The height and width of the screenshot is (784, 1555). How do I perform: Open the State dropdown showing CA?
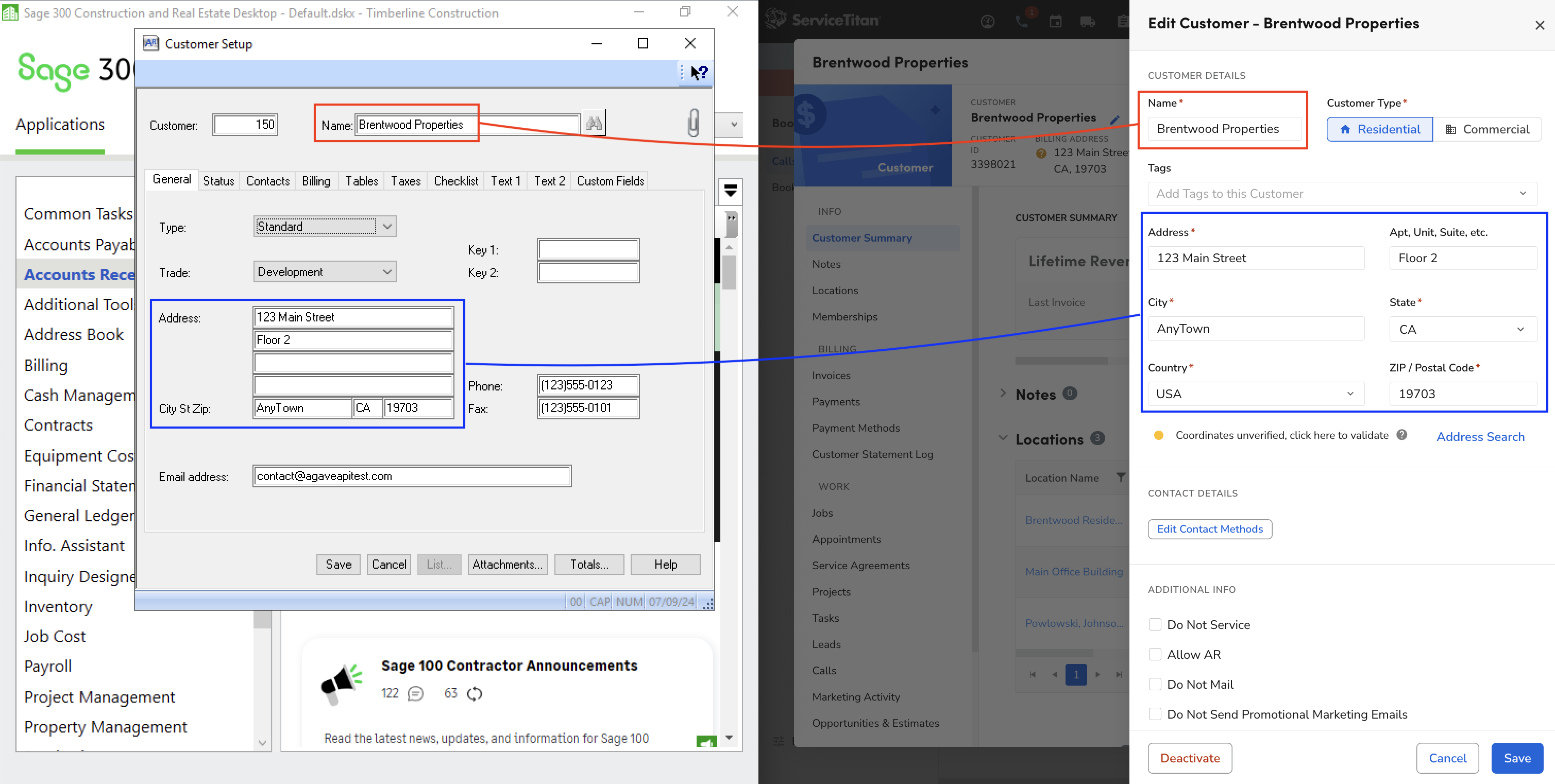(x=1463, y=329)
